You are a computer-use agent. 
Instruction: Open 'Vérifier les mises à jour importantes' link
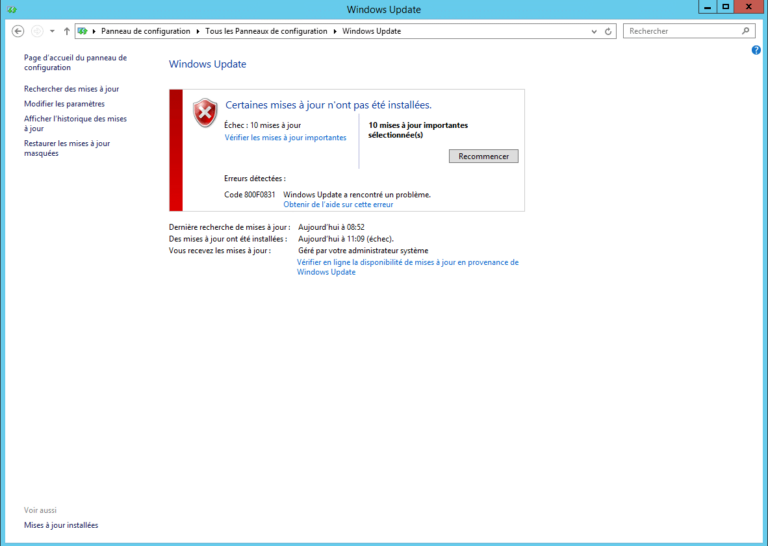pos(285,138)
